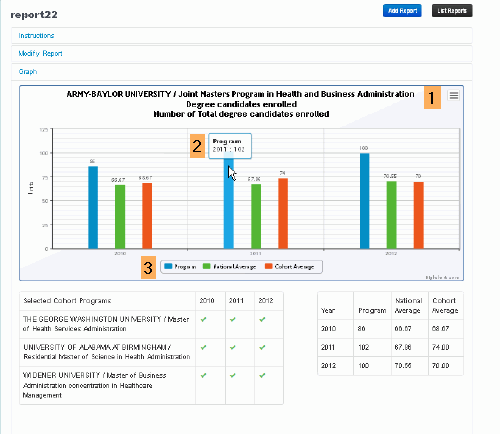
Task: Click the blue Program legend color box
Action: pyautogui.click(x=168, y=266)
